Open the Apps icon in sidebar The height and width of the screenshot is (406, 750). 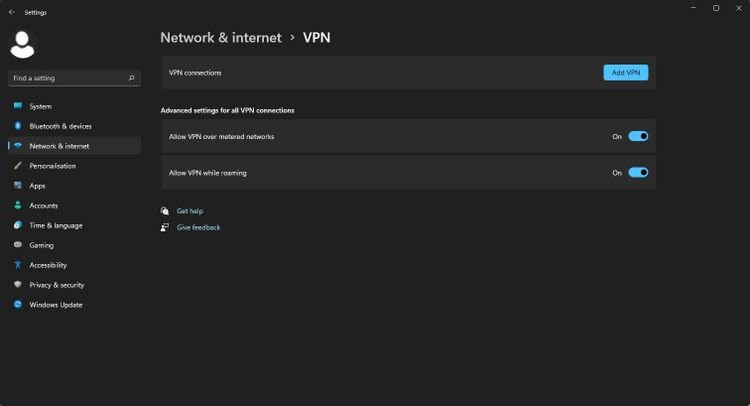18,186
